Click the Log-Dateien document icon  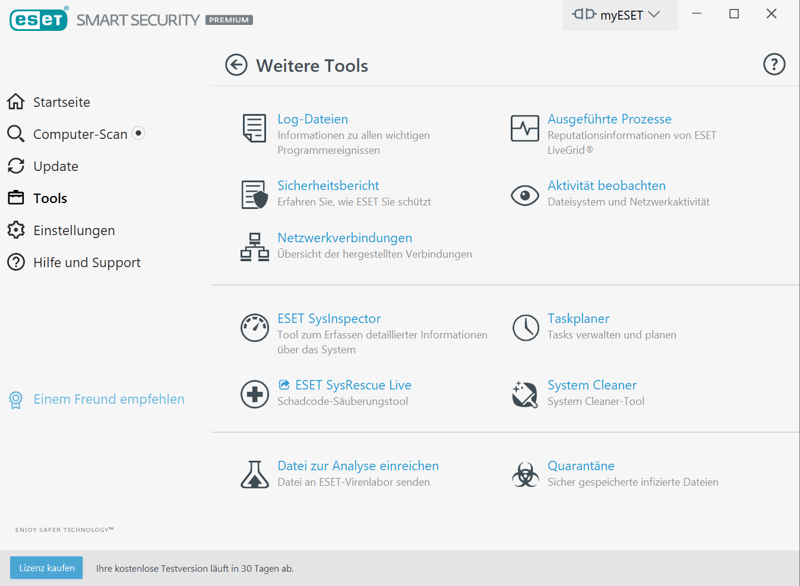254,128
